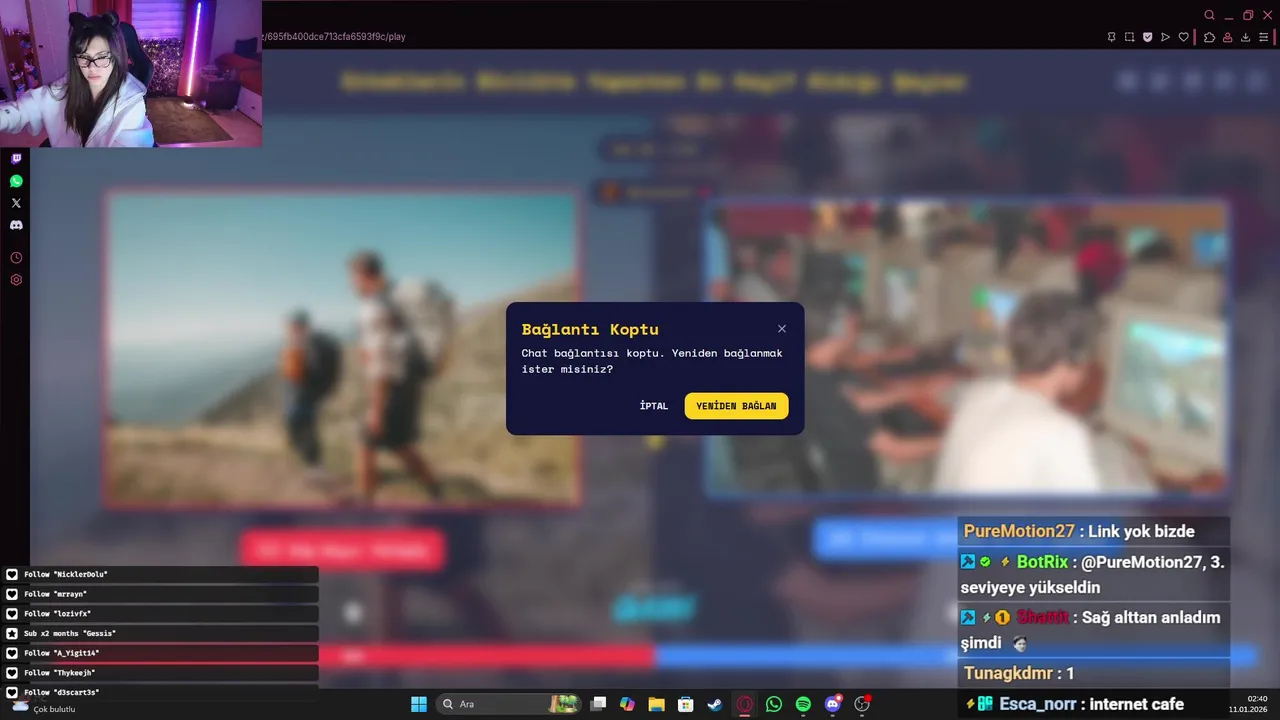This screenshot has height=720, width=1280.
Task: Start snapshot selection tool
Action: [x=1129, y=37]
